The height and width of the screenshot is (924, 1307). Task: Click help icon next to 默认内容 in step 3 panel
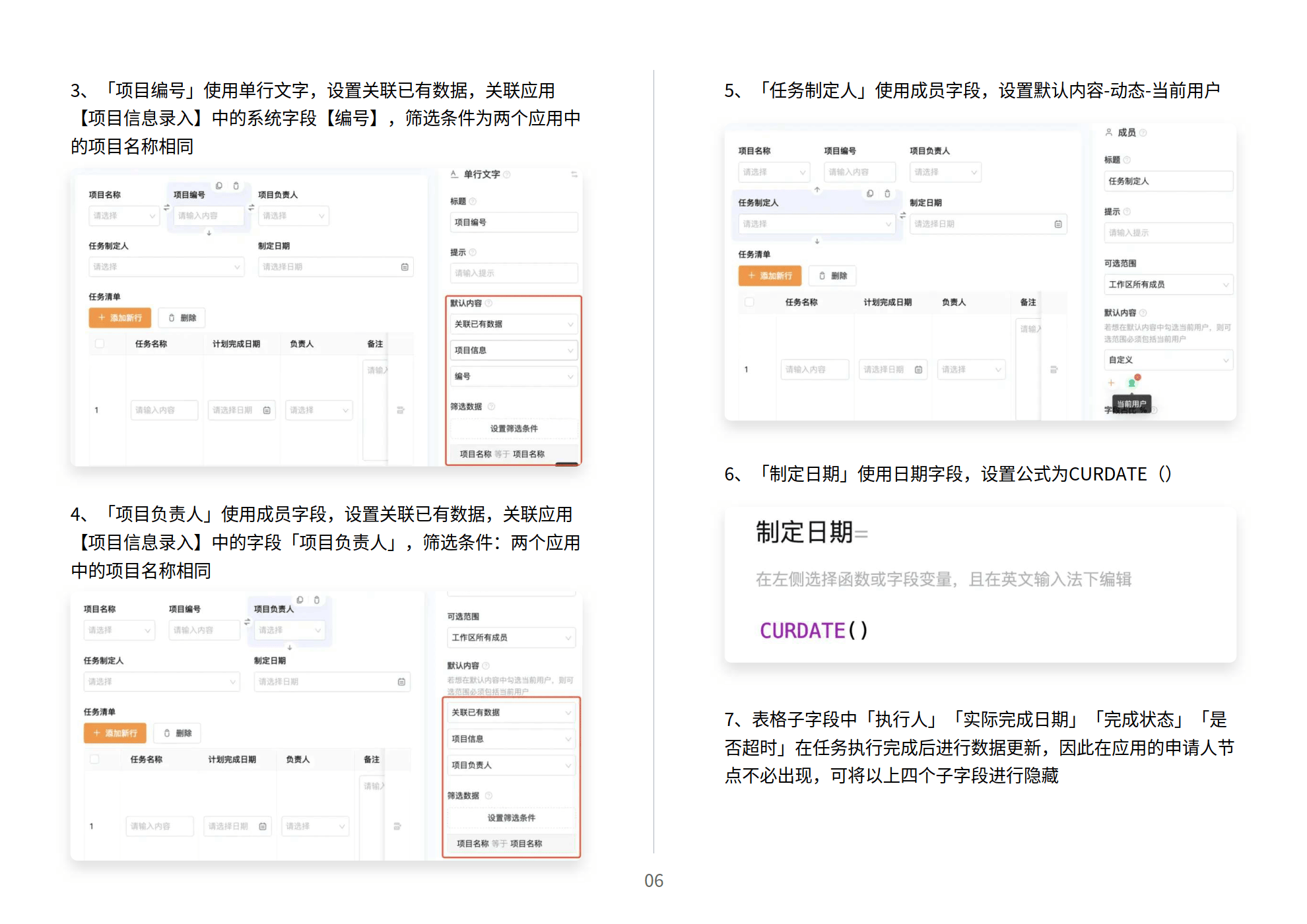[x=489, y=304]
